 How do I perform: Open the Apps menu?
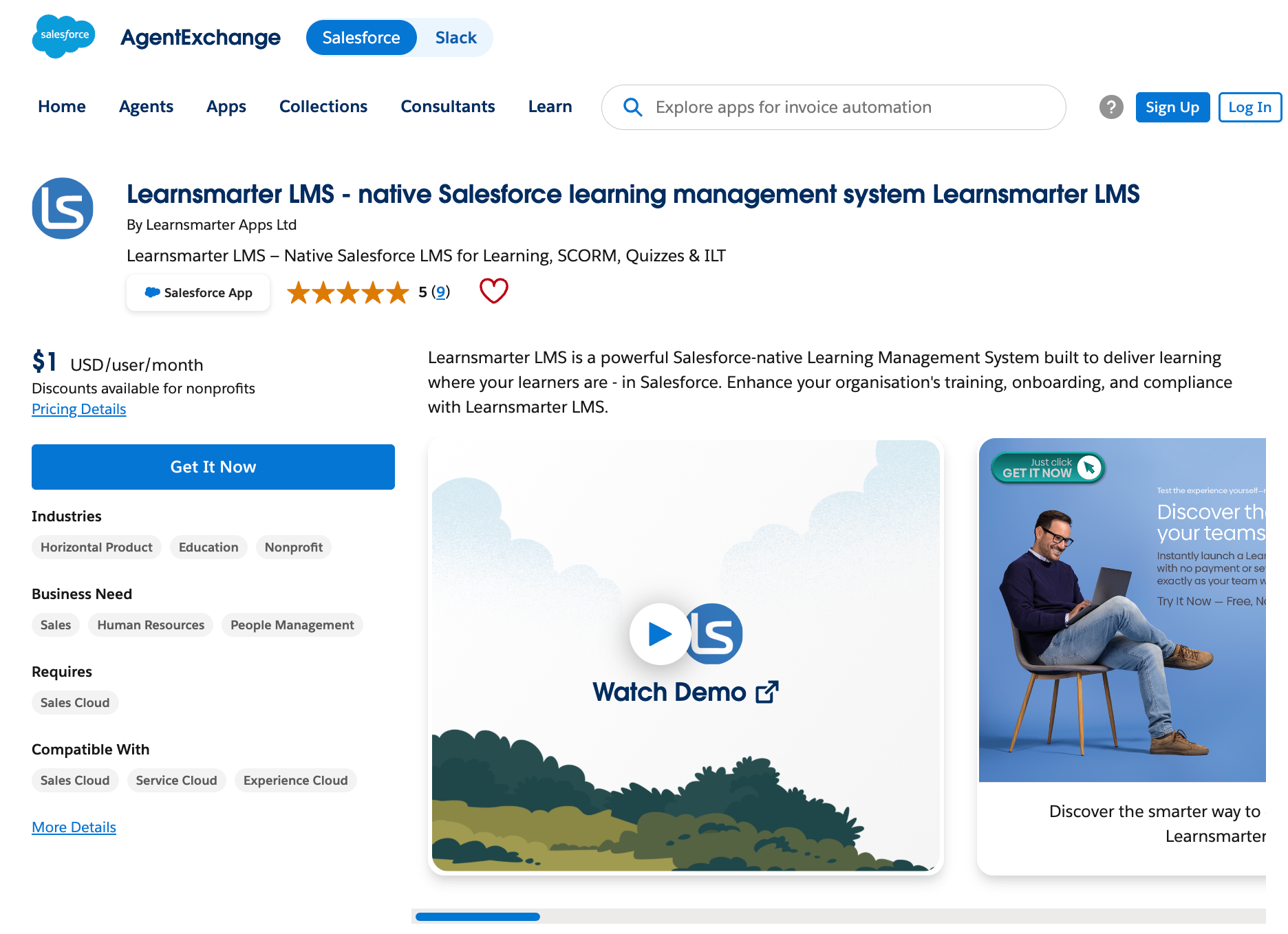pos(226,107)
